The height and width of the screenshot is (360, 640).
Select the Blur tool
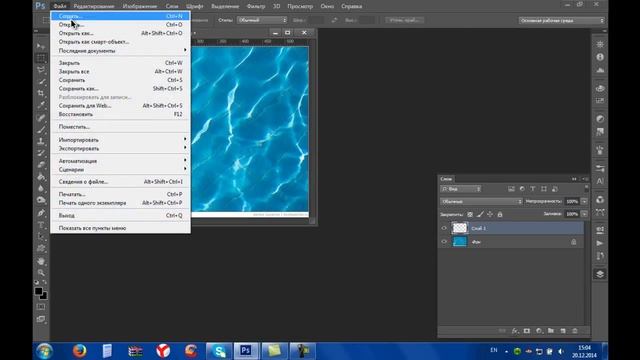[x=41, y=189]
